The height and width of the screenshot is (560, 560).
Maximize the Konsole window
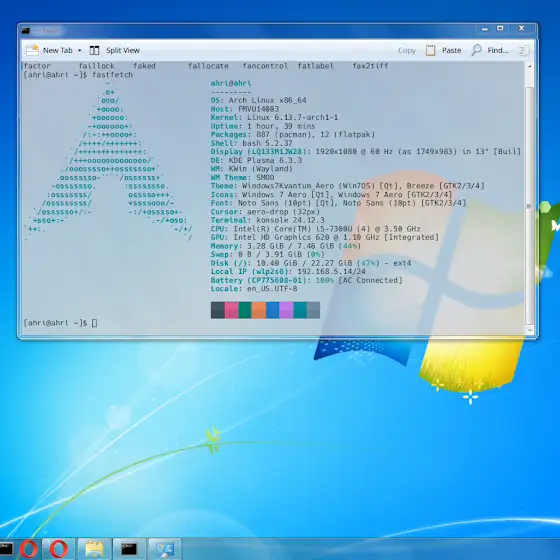(500, 29)
